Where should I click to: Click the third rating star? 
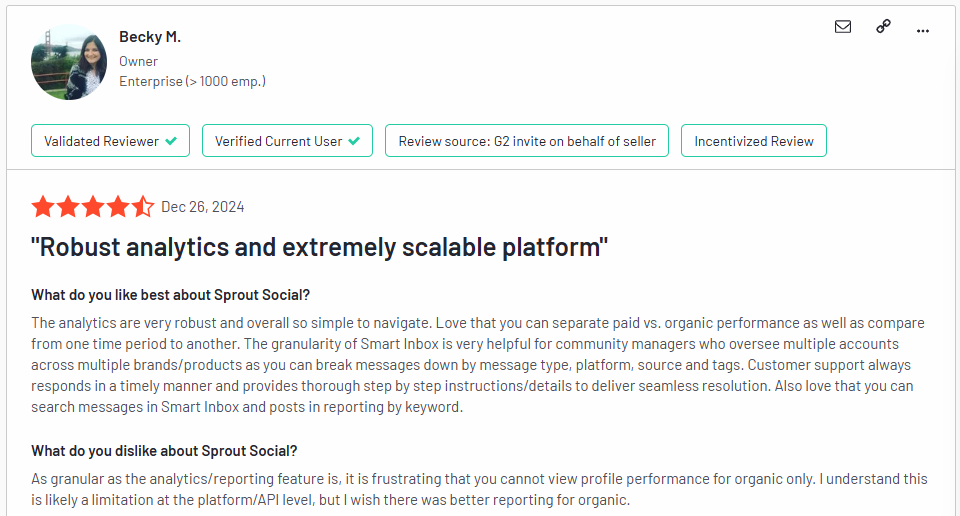[93, 207]
